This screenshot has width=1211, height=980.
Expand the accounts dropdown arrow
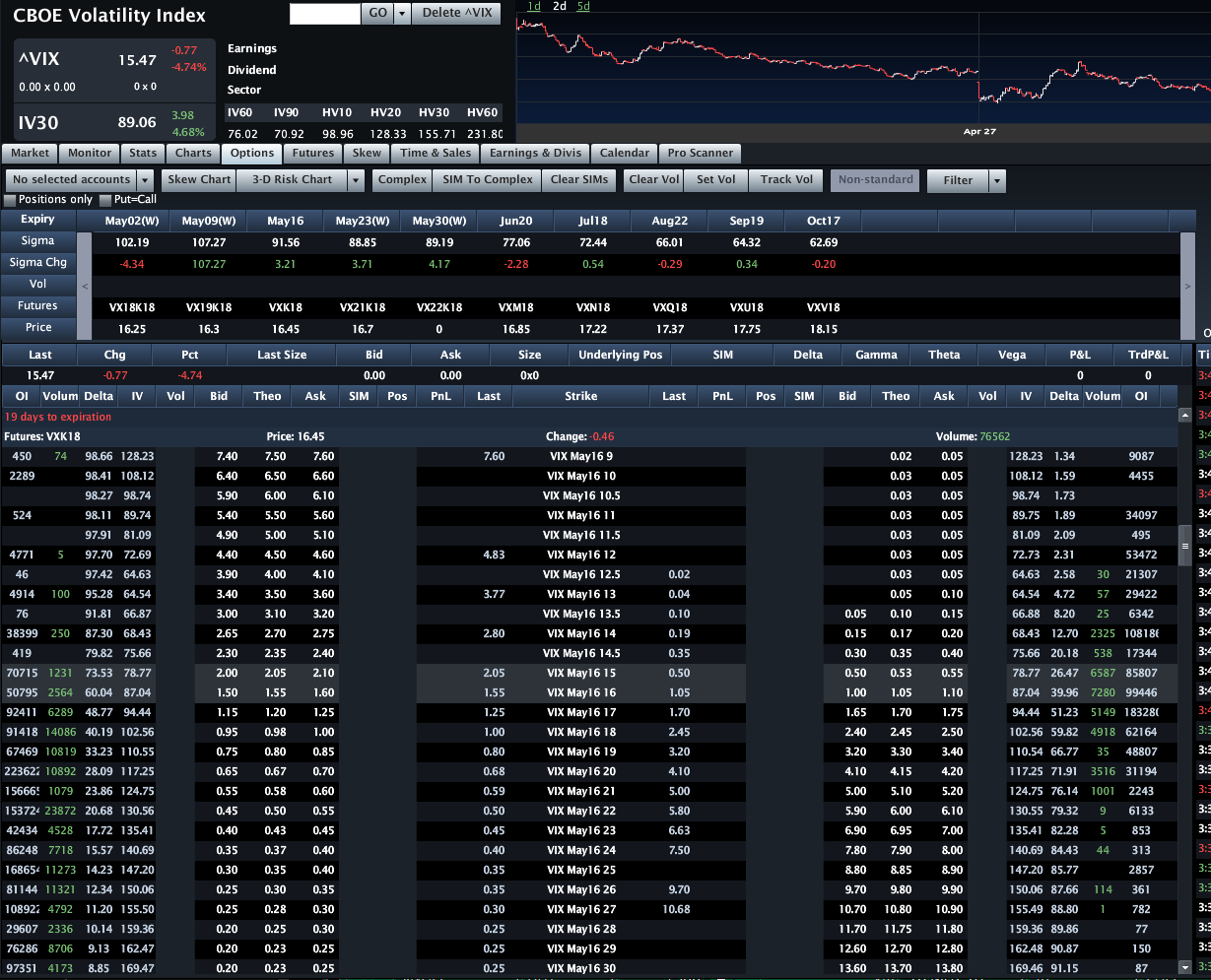(146, 180)
